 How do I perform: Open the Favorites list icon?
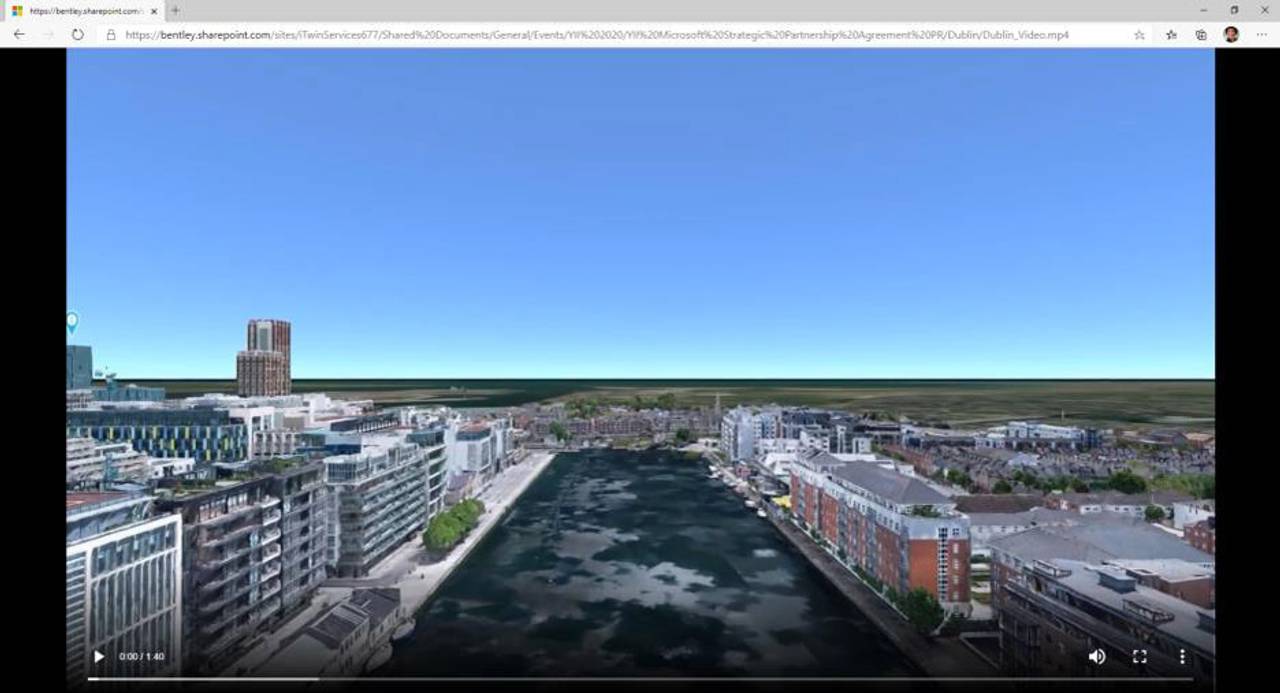click(x=1171, y=34)
